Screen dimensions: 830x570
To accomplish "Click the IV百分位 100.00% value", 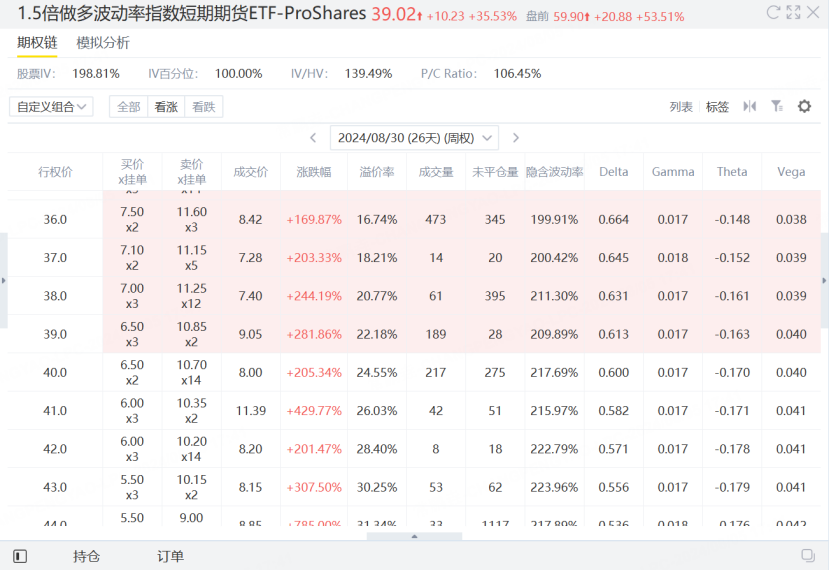I will coord(238,74).
